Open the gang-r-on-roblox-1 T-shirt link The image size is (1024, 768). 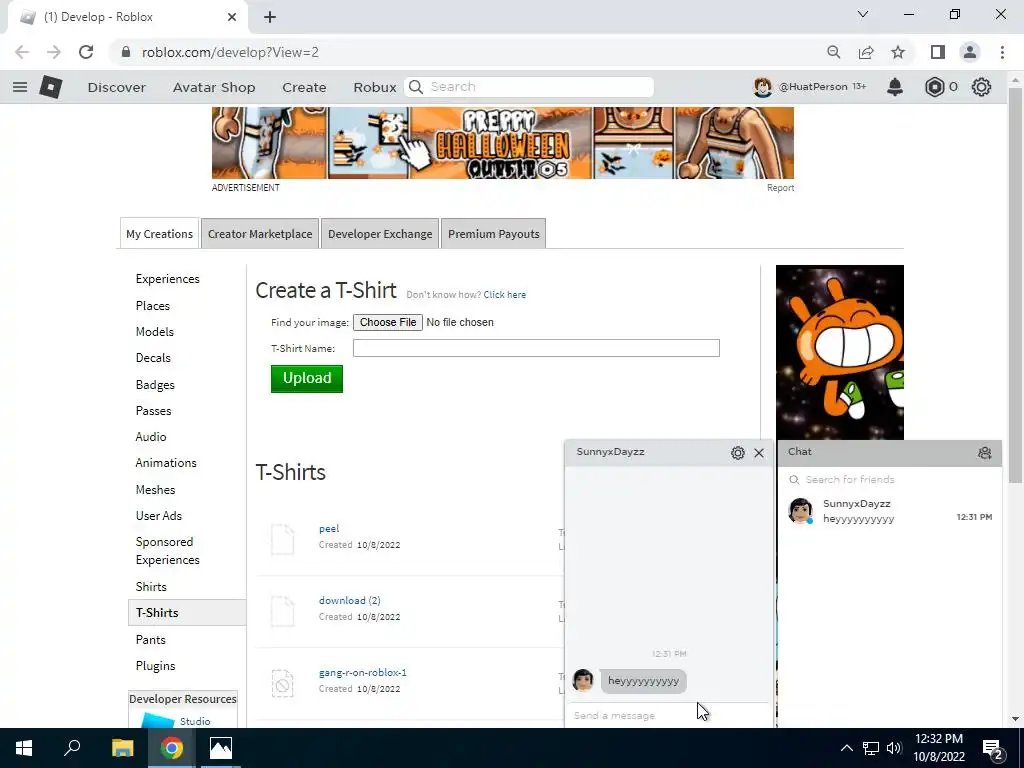tap(363, 672)
